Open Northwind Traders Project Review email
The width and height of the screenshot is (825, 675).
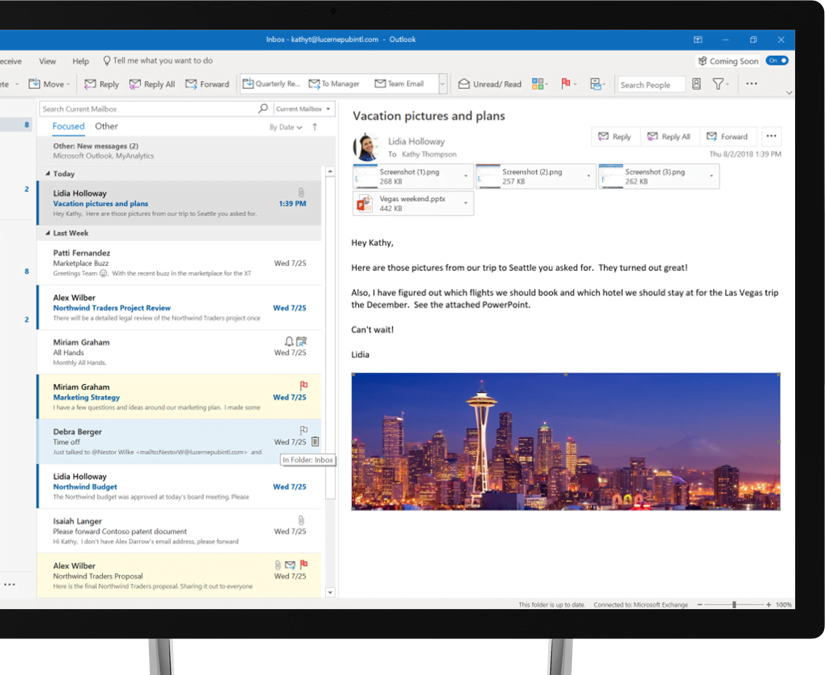179,308
